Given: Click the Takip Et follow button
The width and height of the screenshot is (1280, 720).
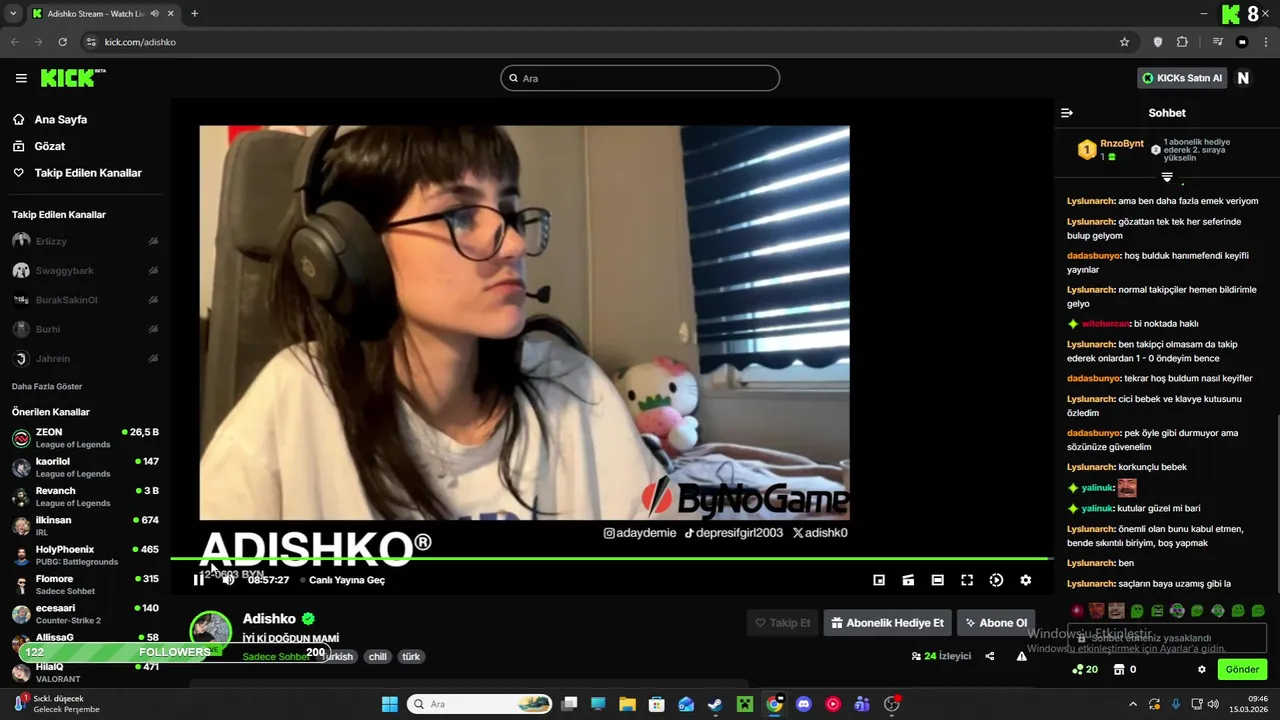Looking at the screenshot, I should [x=783, y=623].
